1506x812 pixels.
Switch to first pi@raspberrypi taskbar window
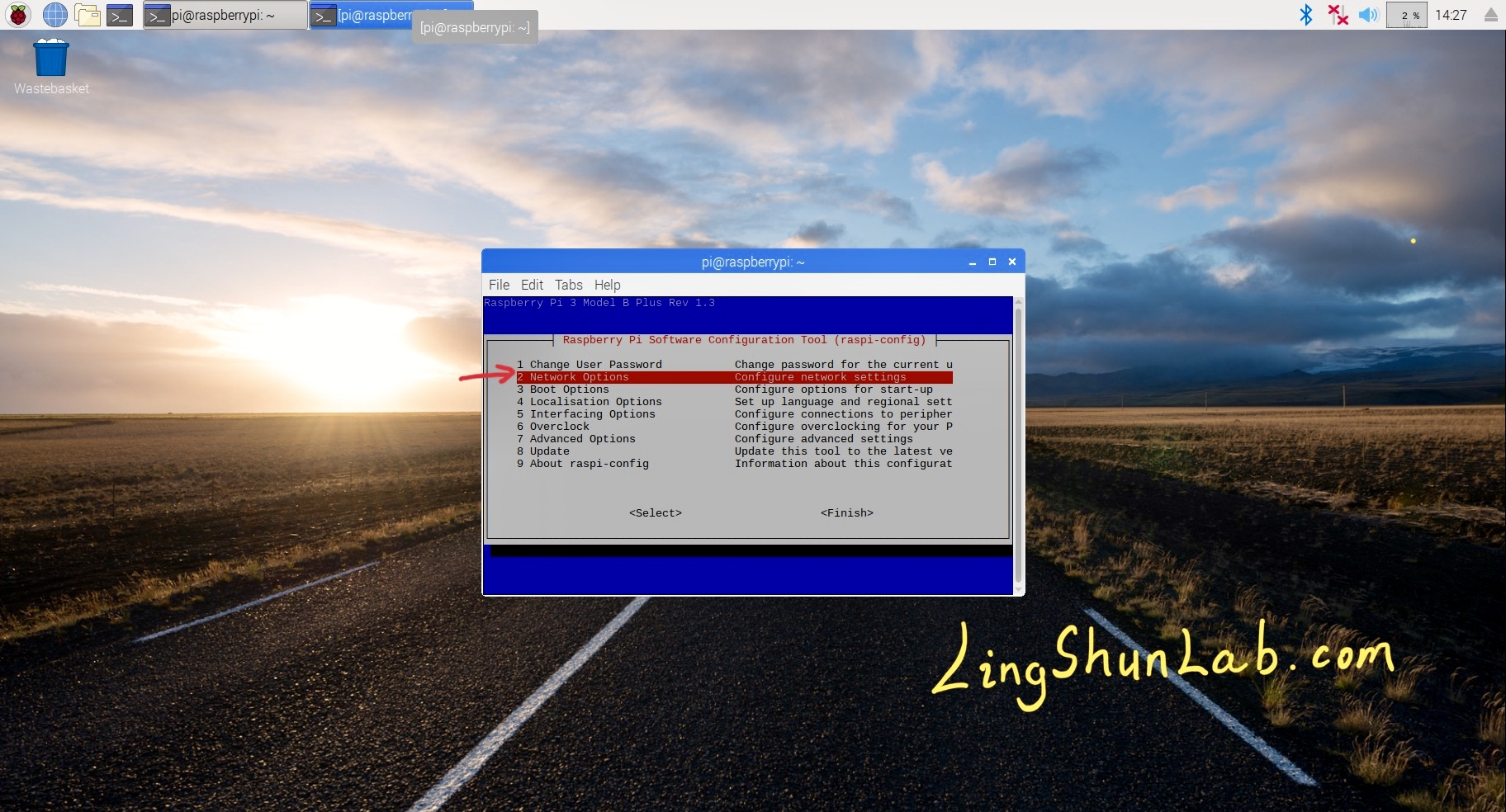[x=225, y=15]
